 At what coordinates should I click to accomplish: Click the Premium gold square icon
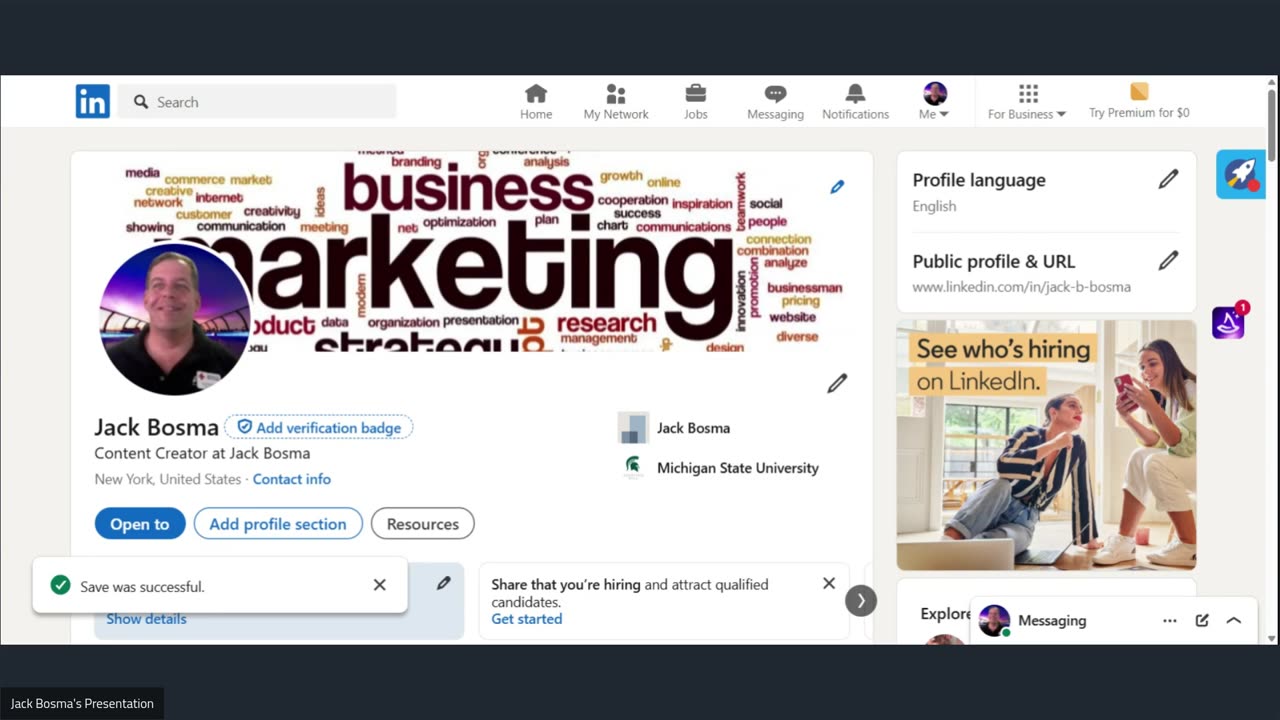[x=1139, y=92]
